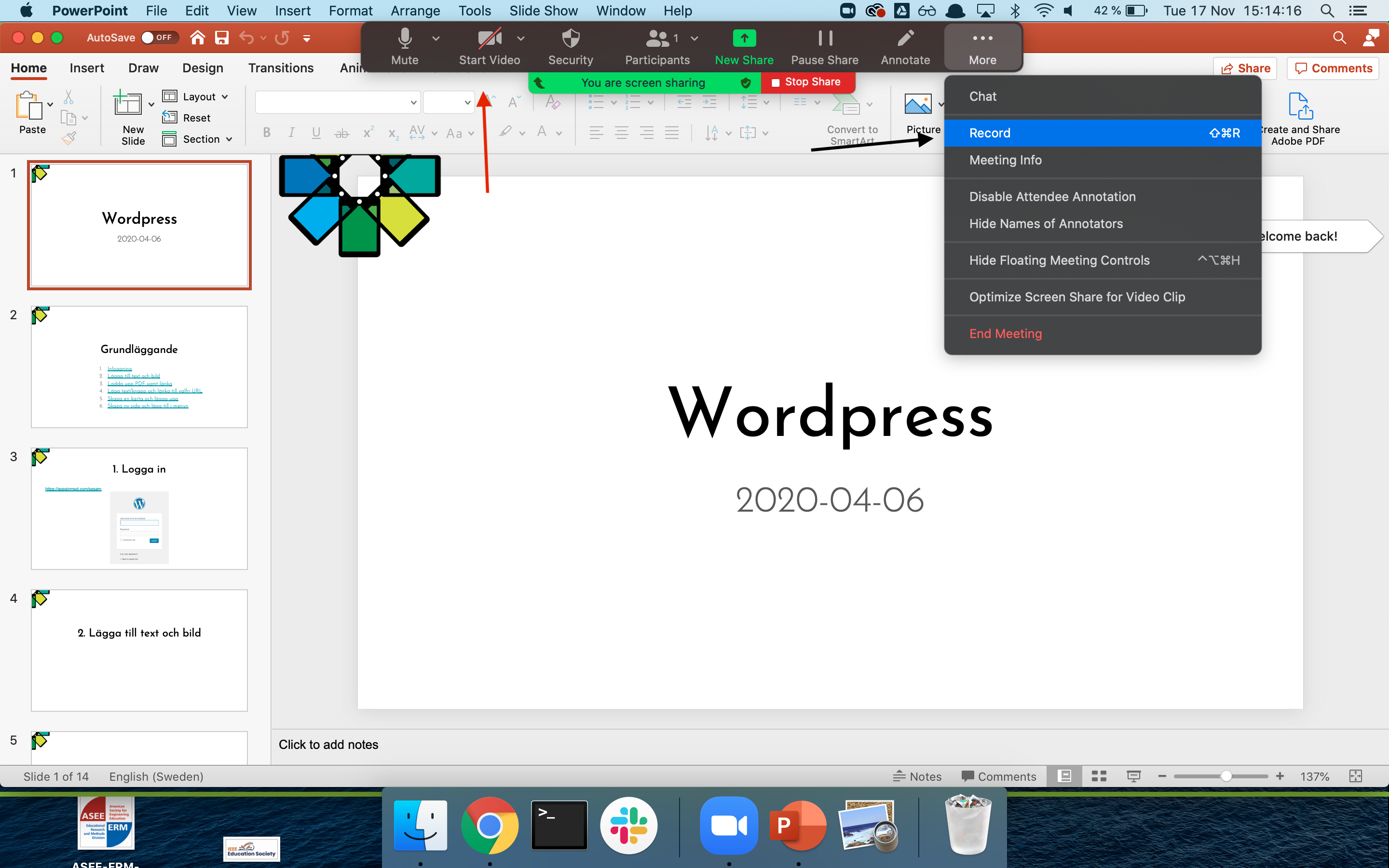
Task: Adjust the zoom level slider
Action: [x=1226, y=776]
